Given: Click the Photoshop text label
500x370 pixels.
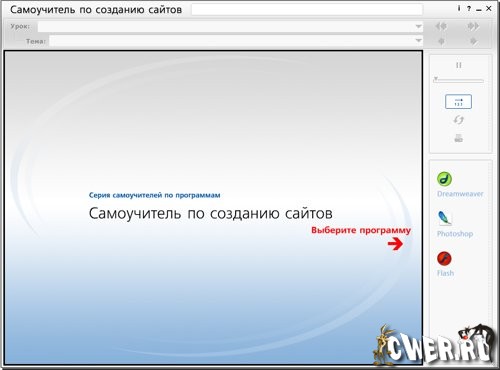Looking at the screenshot, I should click(x=455, y=234).
